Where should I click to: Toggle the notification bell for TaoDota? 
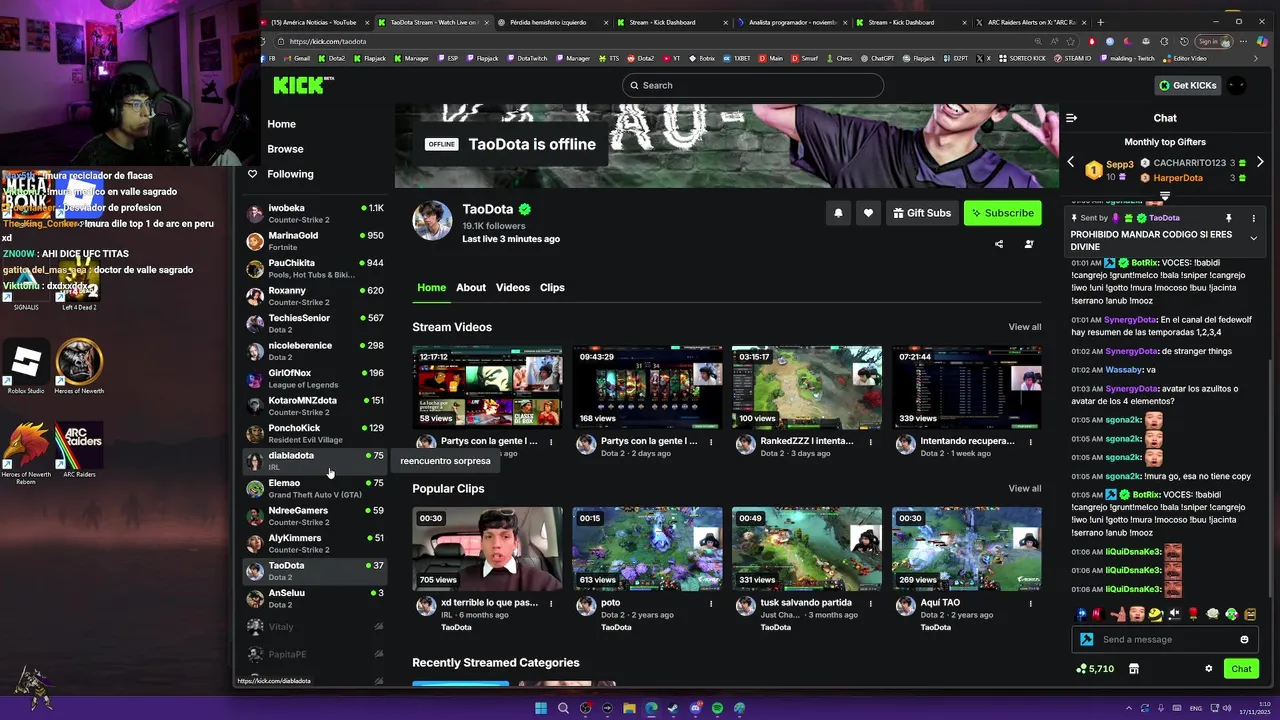pyautogui.click(x=838, y=213)
